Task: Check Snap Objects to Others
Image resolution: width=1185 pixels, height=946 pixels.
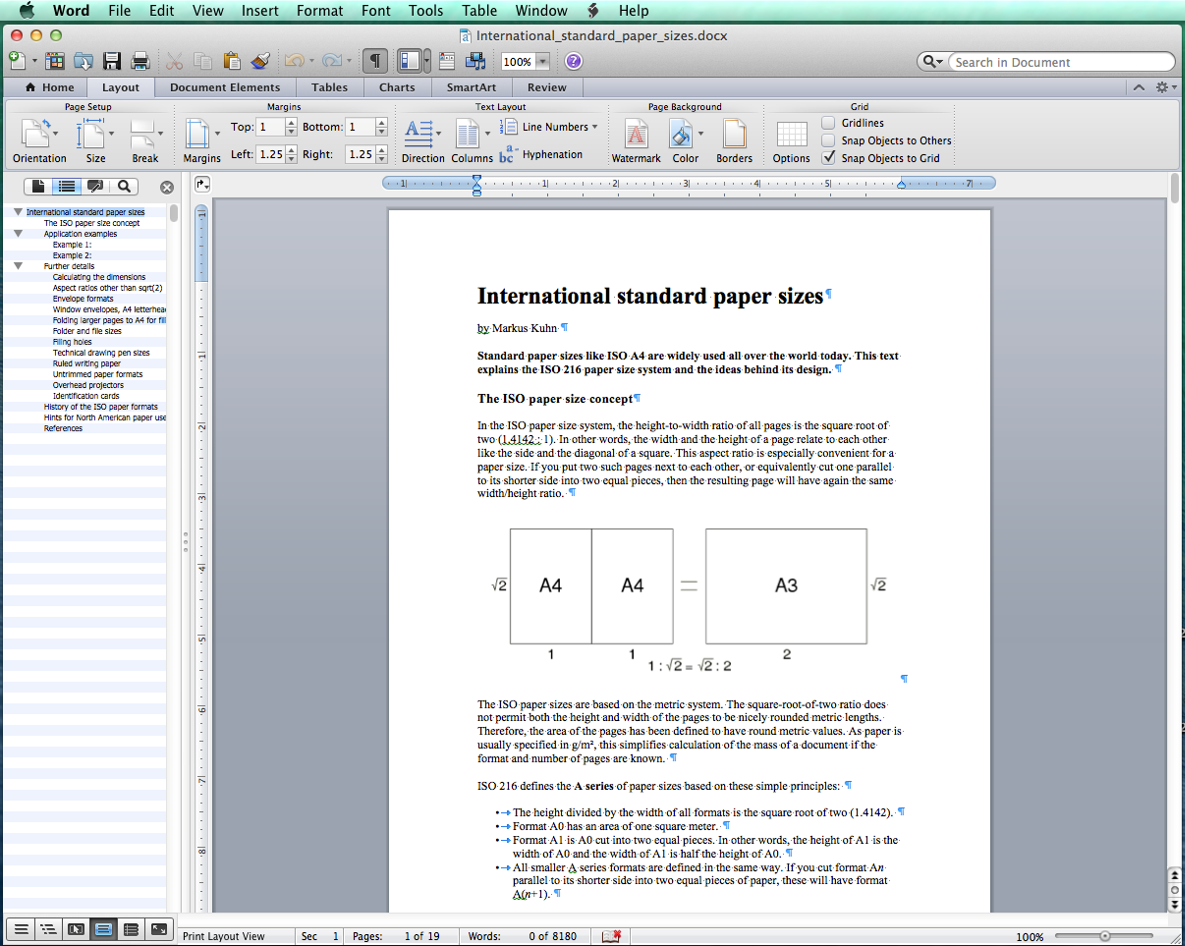Action: 828,140
